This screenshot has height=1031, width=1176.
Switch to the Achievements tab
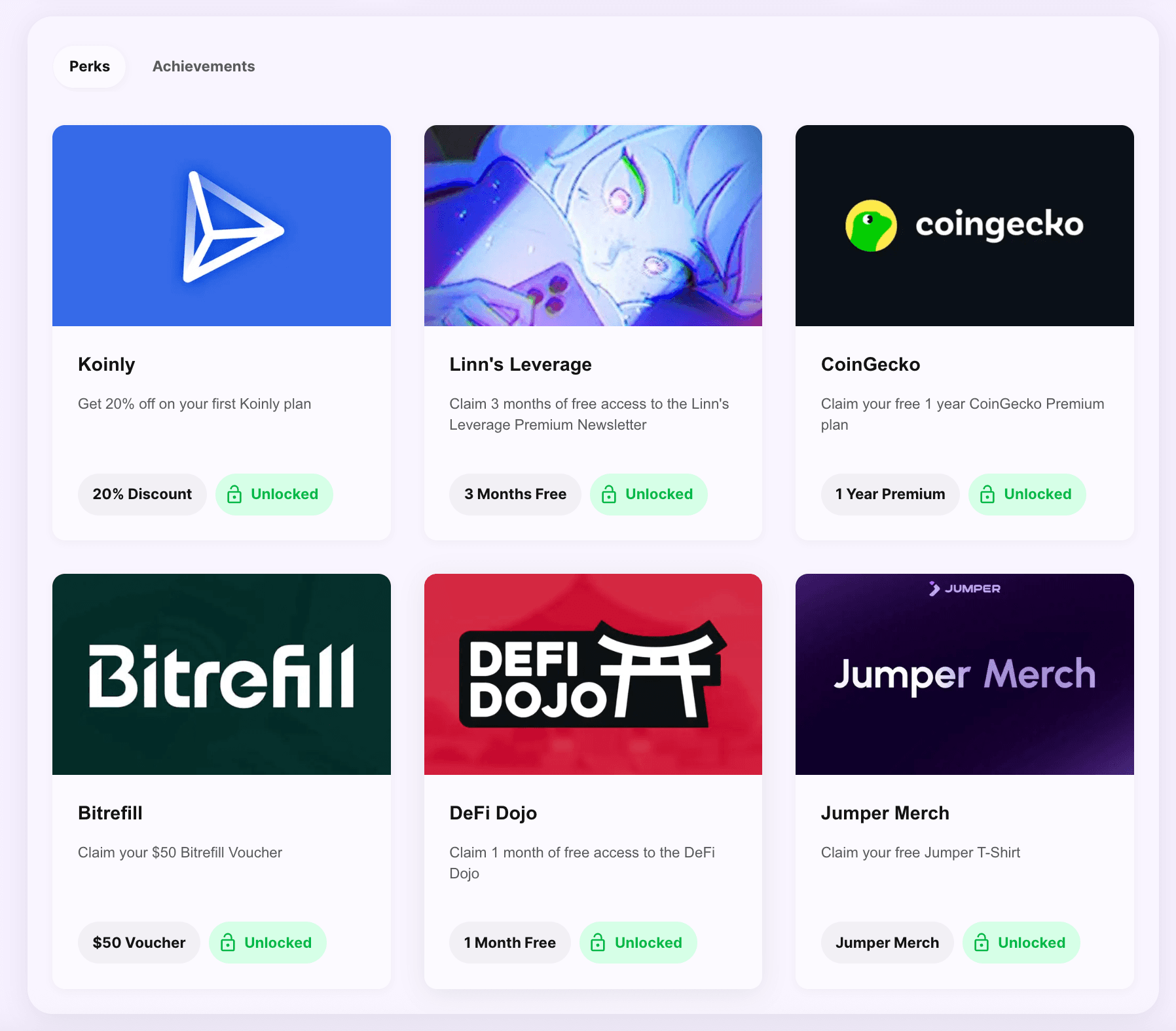[204, 66]
